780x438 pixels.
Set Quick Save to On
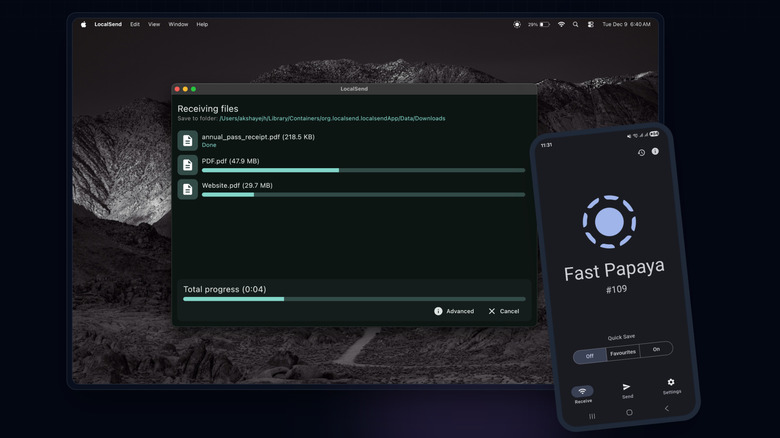pyautogui.click(x=656, y=349)
